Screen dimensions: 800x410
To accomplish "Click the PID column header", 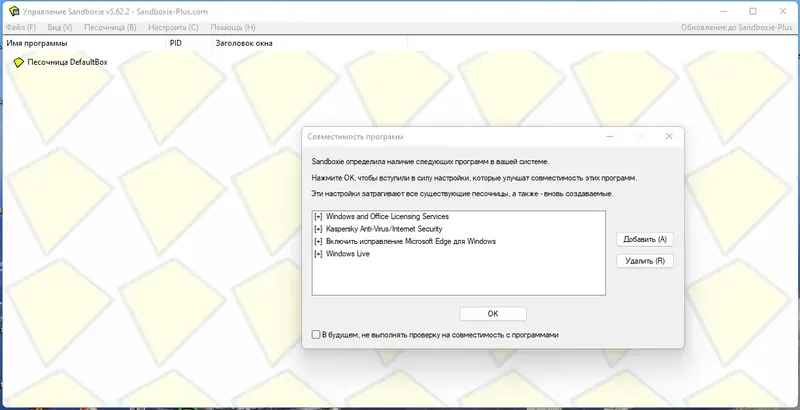I will point(188,43).
